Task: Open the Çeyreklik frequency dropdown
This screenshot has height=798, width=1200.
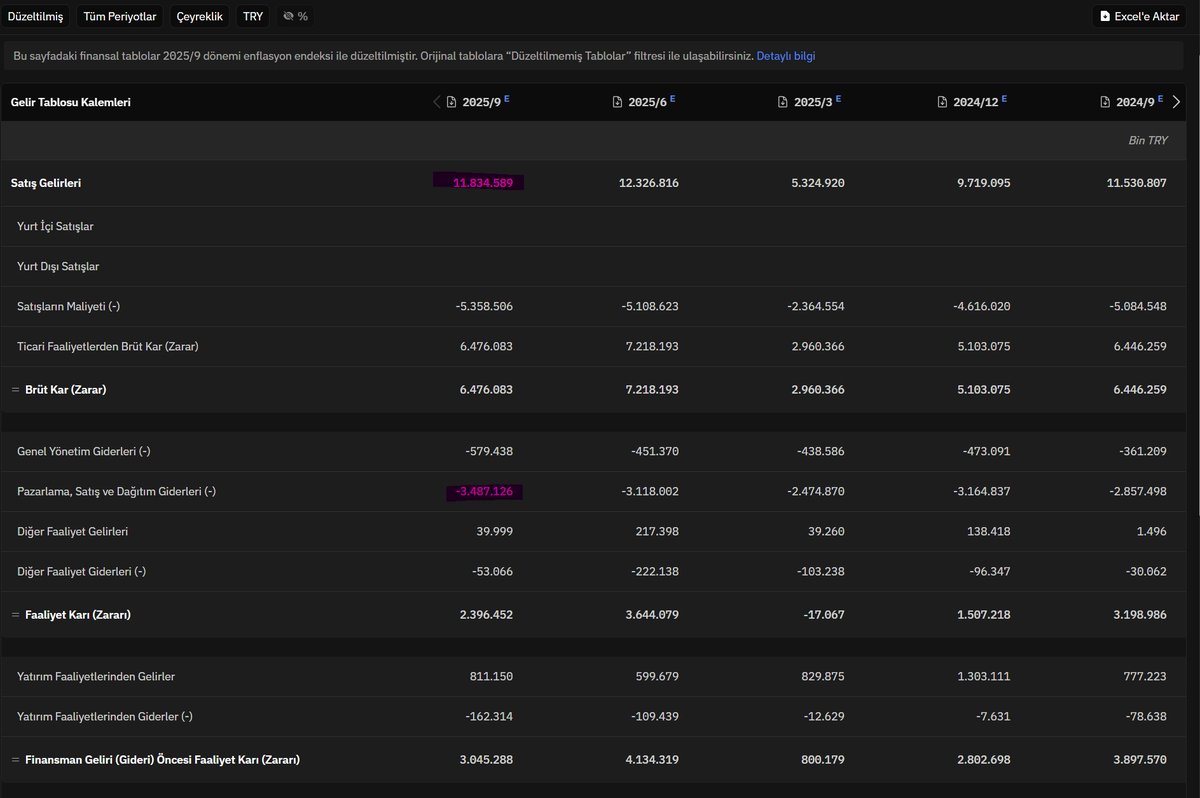Action: pos(200,16)
